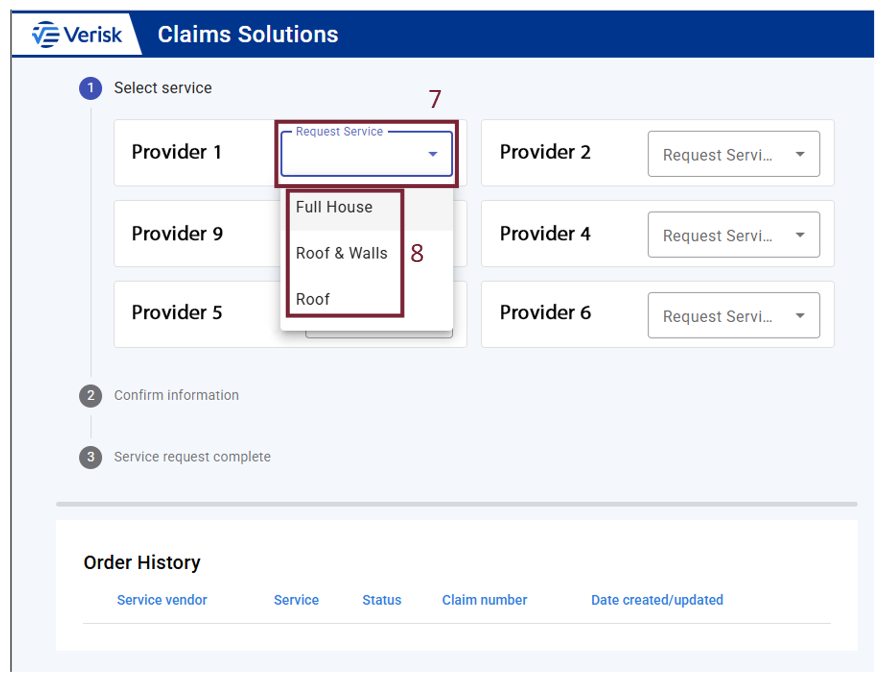Select Full House from the service list
The width and height of the screenshot is (884, 682).
334,208
